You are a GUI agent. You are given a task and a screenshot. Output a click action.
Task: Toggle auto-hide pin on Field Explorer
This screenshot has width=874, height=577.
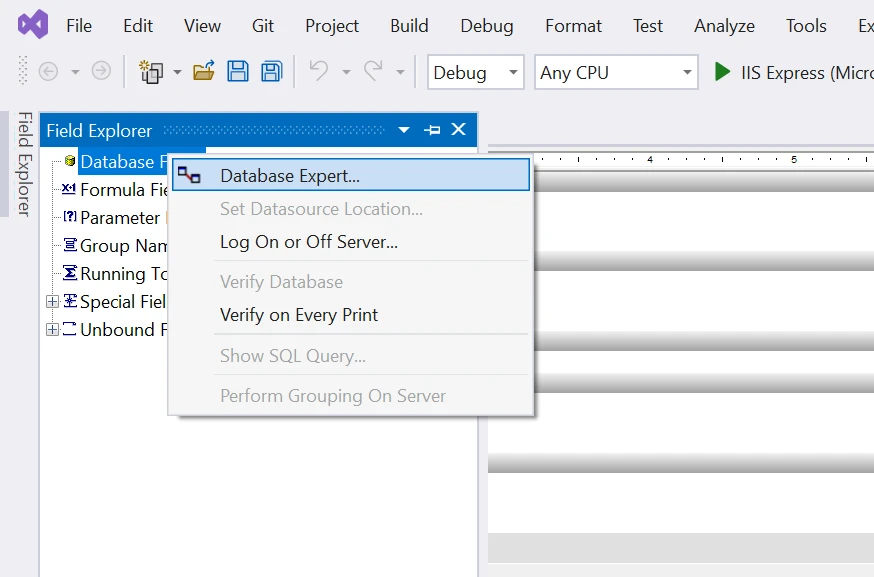[x=432, y=130]
